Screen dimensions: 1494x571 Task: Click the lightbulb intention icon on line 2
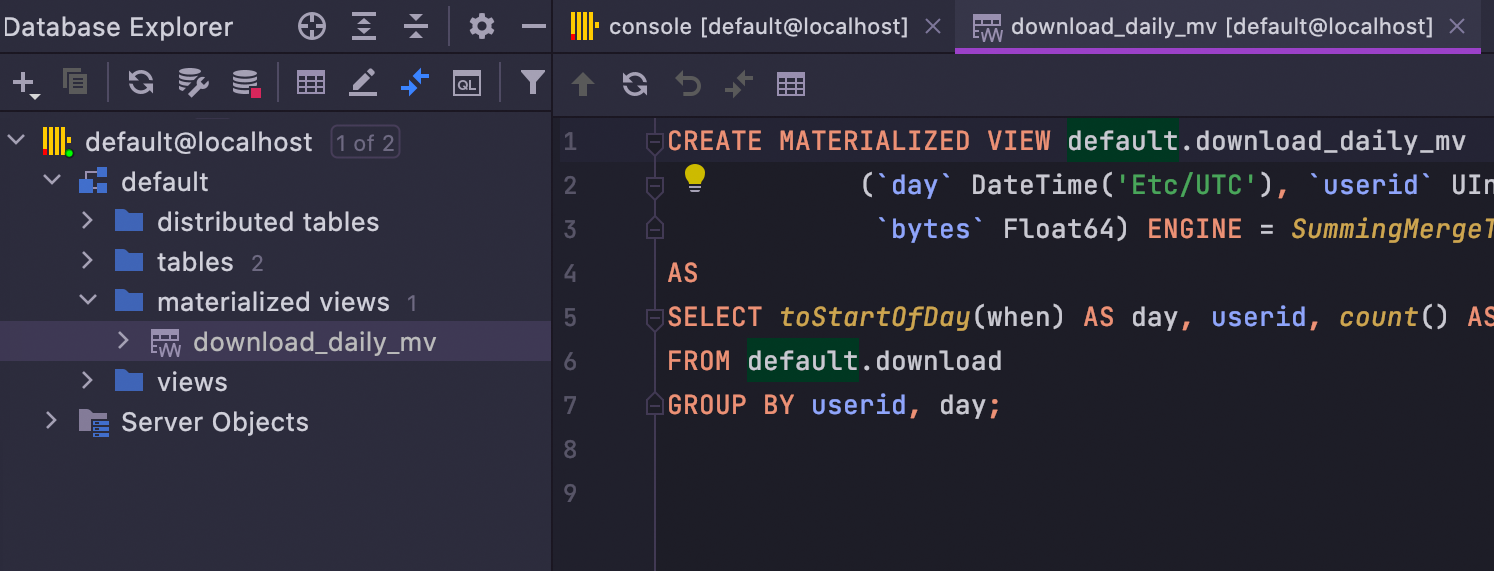click(x=695, y=180)
